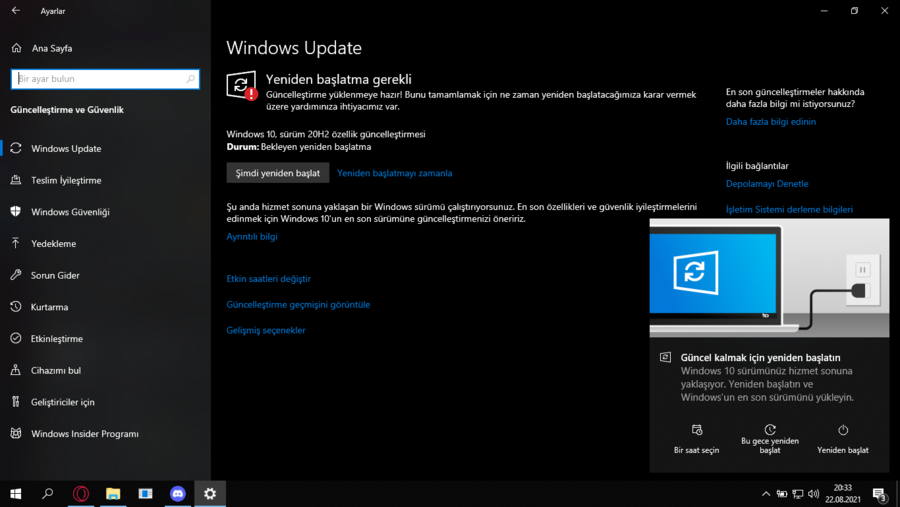900x507 pixels.
Task: Click Sorun Gider wrench icon
Action: (x=15, y=275)
